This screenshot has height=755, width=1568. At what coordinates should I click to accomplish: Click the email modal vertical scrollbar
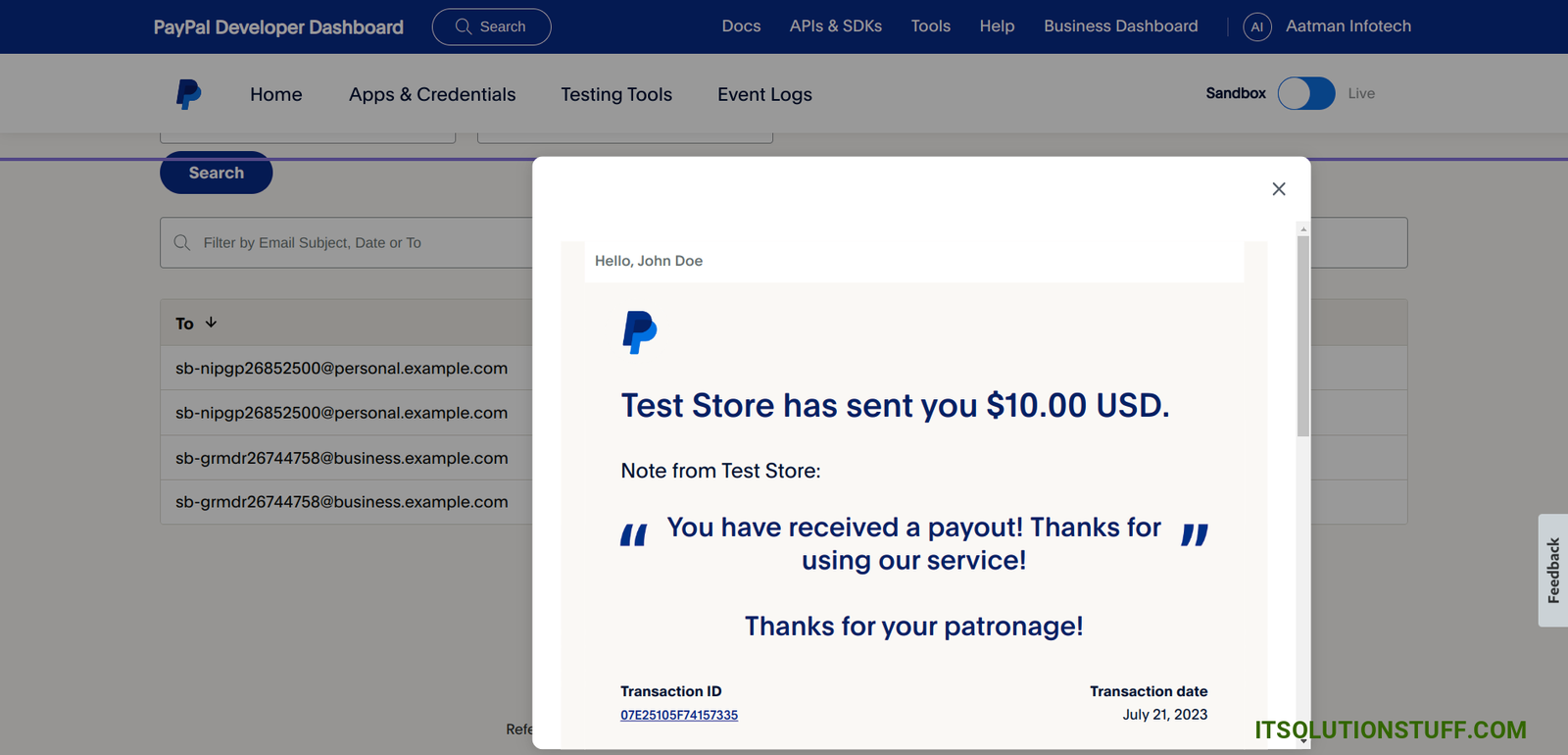(x=1302, y=333)
